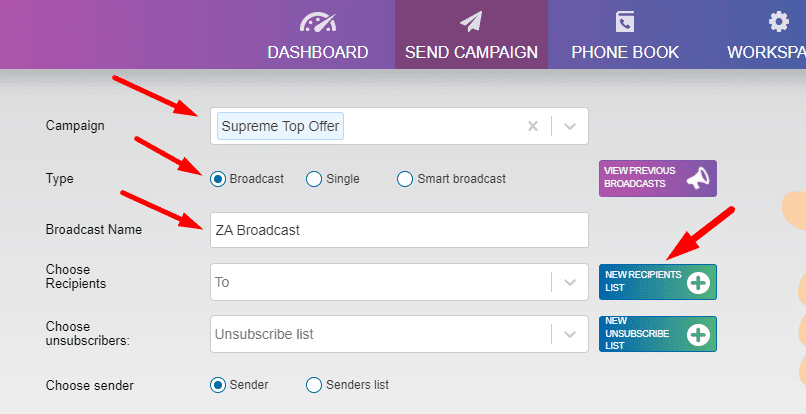Click the Phone Book icon
This screenshot has width=806, height=414.
[x=625, y=22]
